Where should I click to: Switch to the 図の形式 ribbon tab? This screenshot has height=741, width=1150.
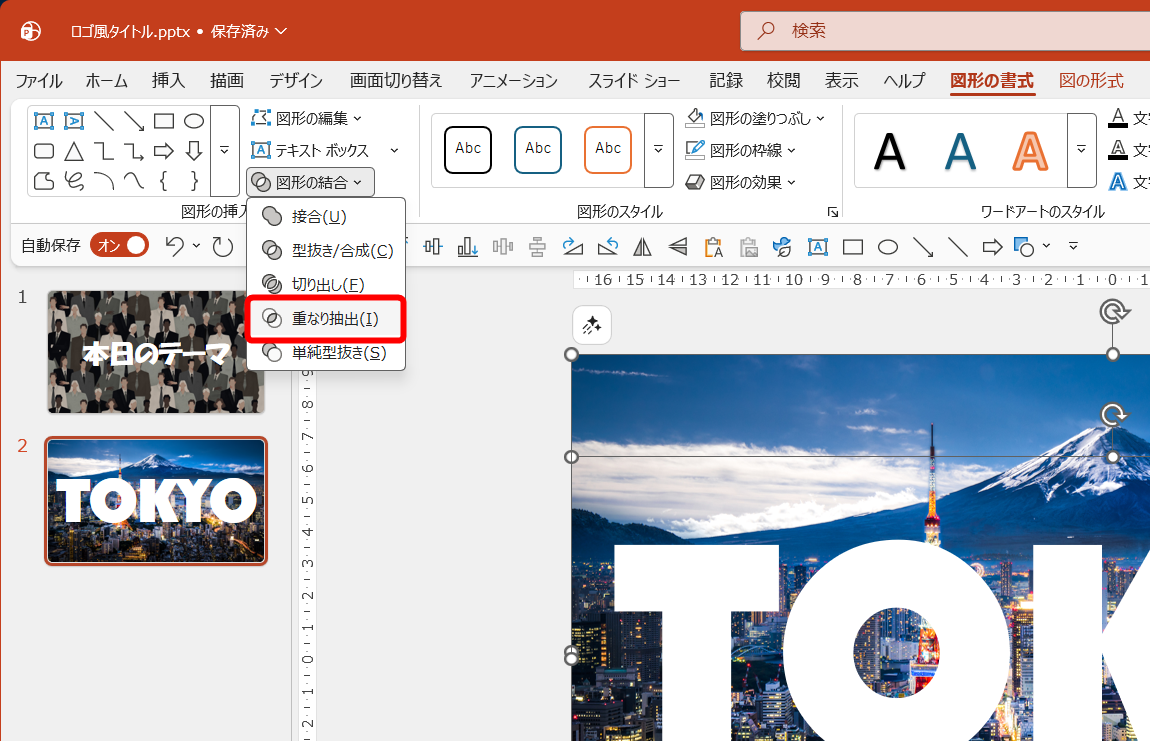pos(1093,81)
